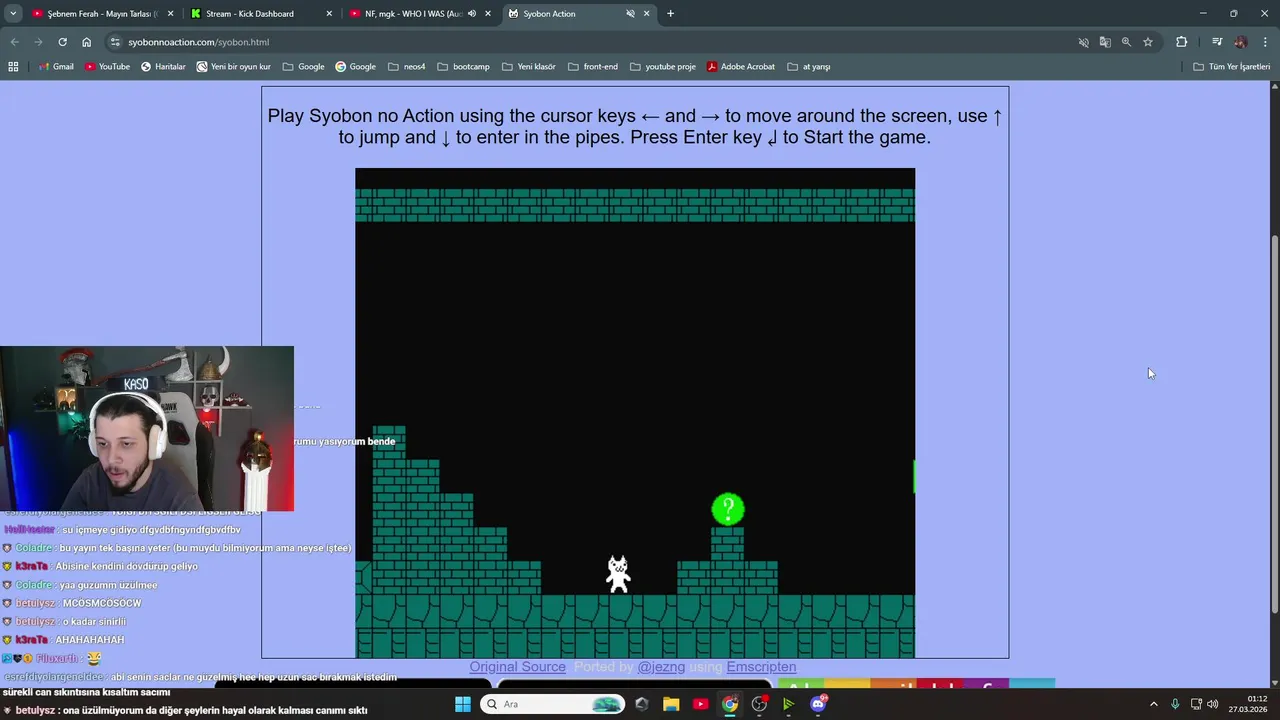The height and width of the screenshot is (720, 1280).
Task: View site information icon in address bar
Action: (x=115, y=42)
